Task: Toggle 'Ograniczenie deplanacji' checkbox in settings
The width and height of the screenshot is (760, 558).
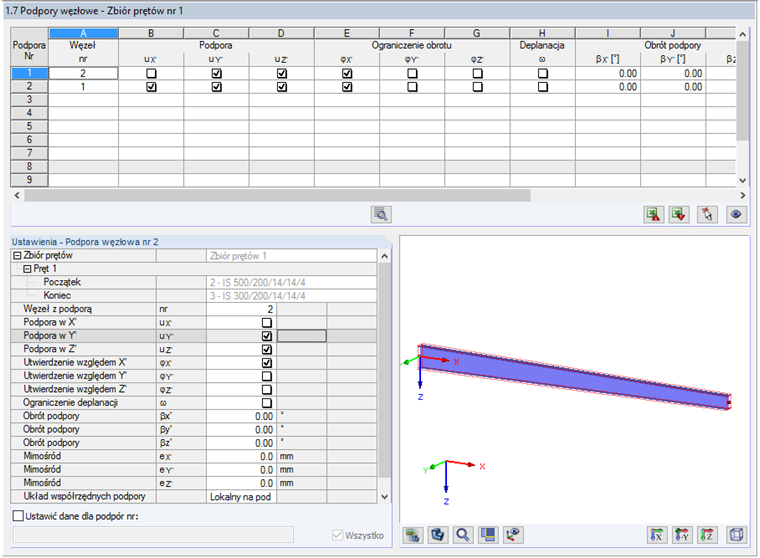Action: coord(267,403)
